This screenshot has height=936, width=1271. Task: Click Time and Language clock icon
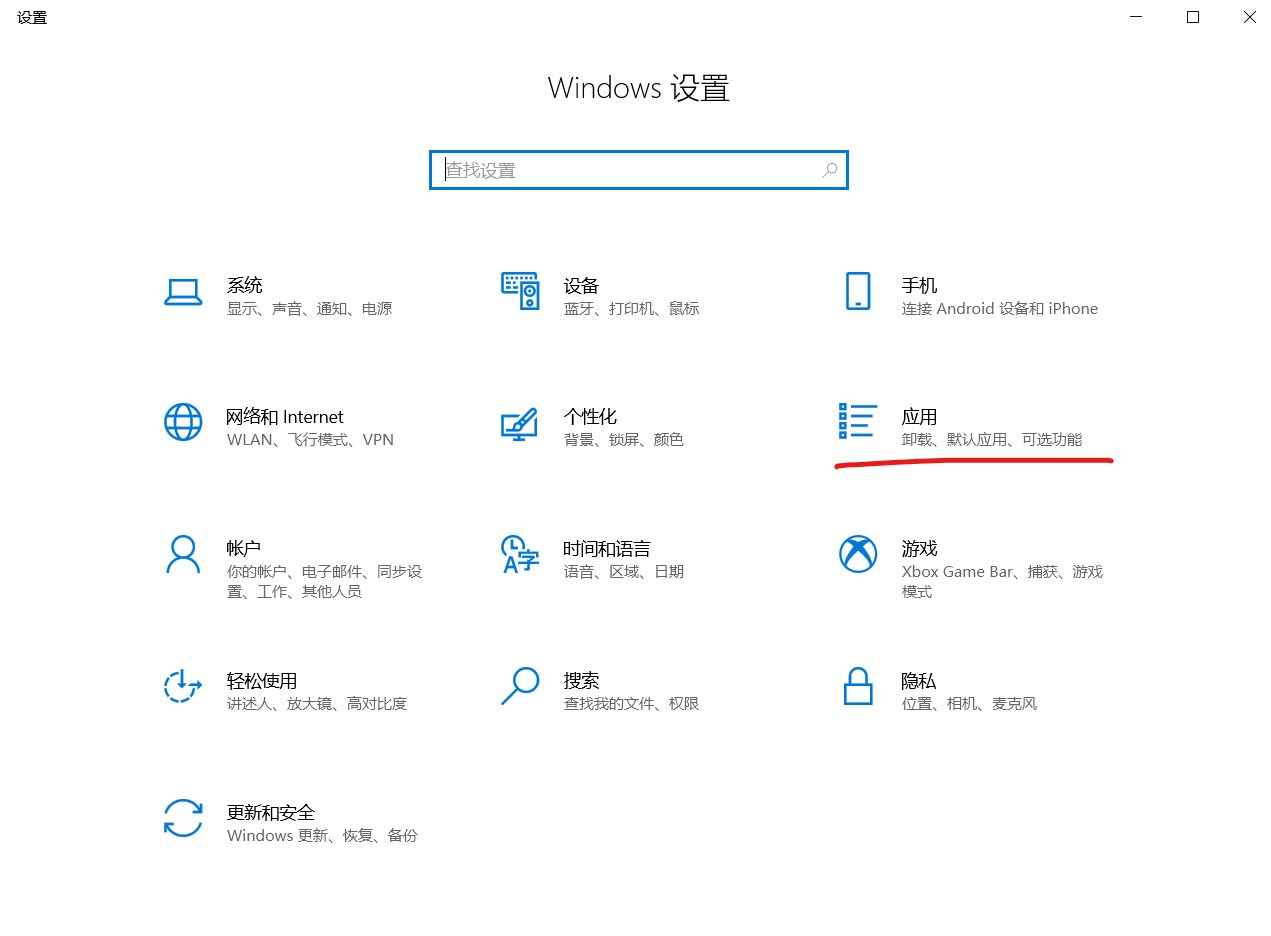click(520, 554)
